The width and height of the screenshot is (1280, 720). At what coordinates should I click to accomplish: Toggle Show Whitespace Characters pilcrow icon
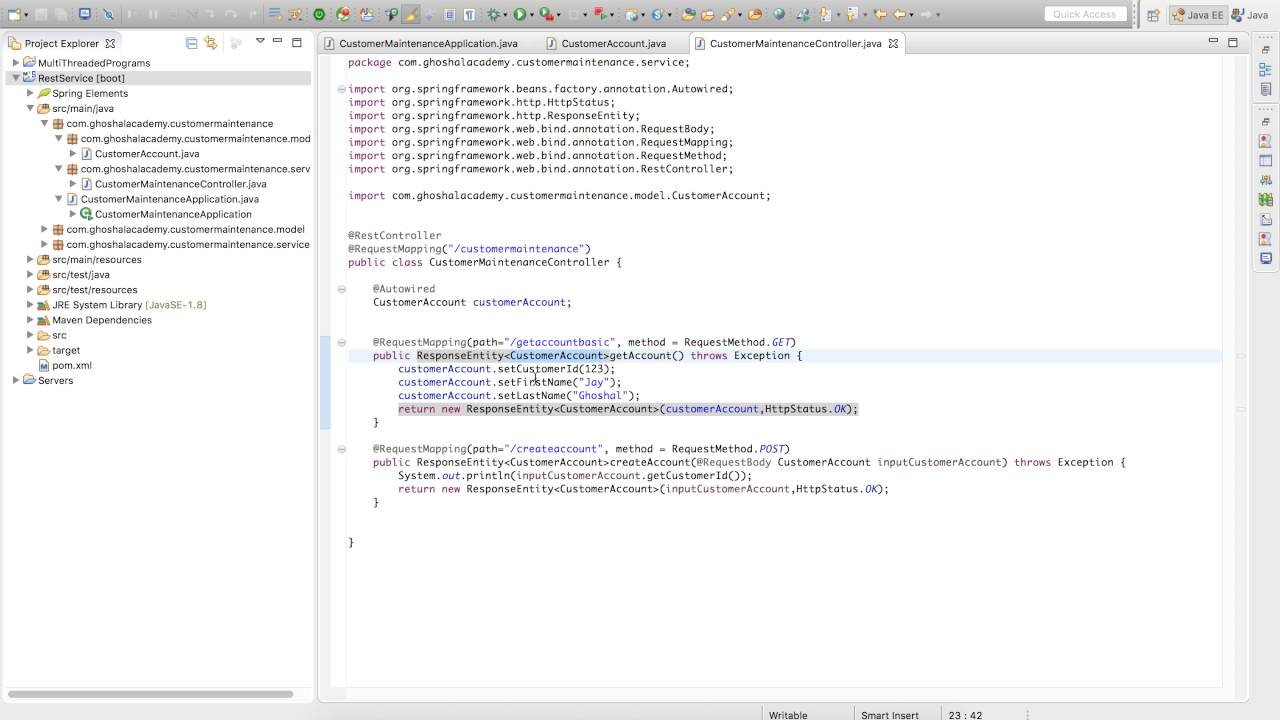pos(469,15)
